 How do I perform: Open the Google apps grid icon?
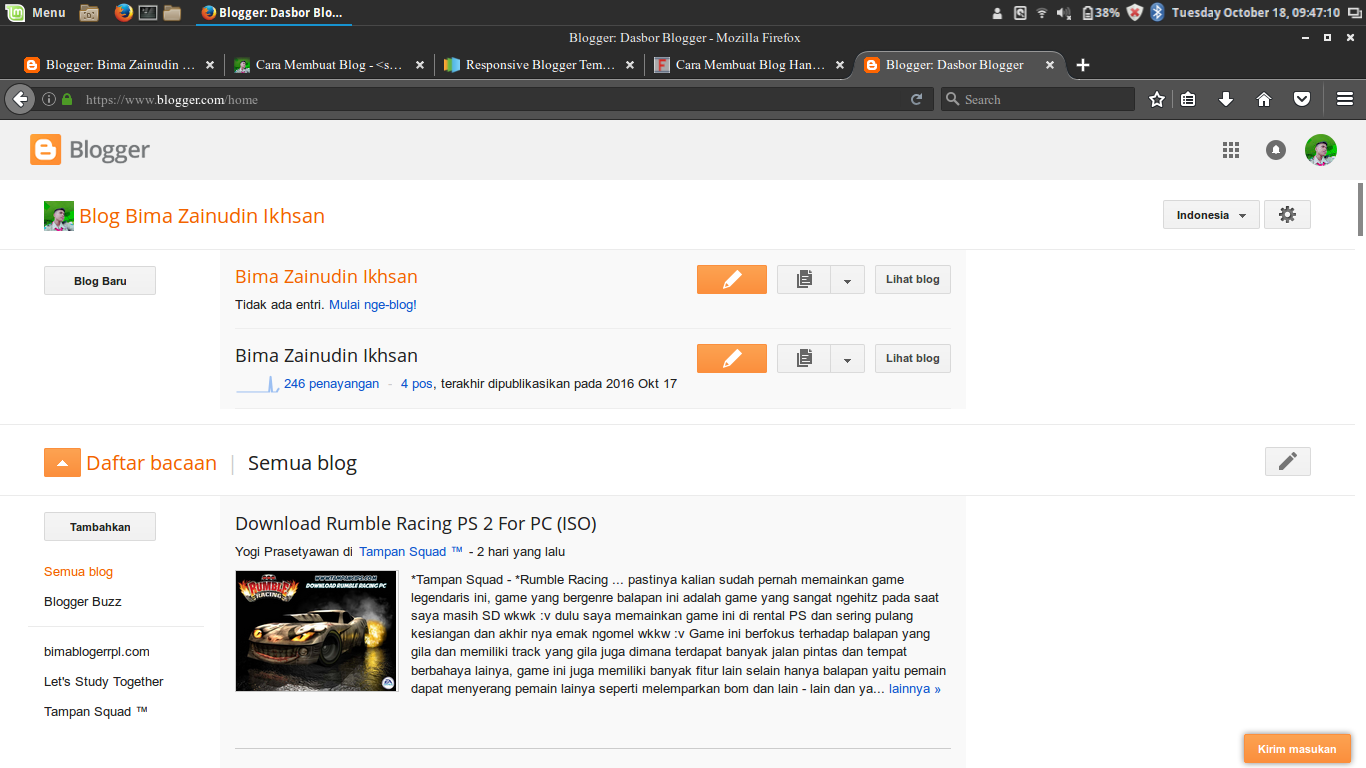1231,149
